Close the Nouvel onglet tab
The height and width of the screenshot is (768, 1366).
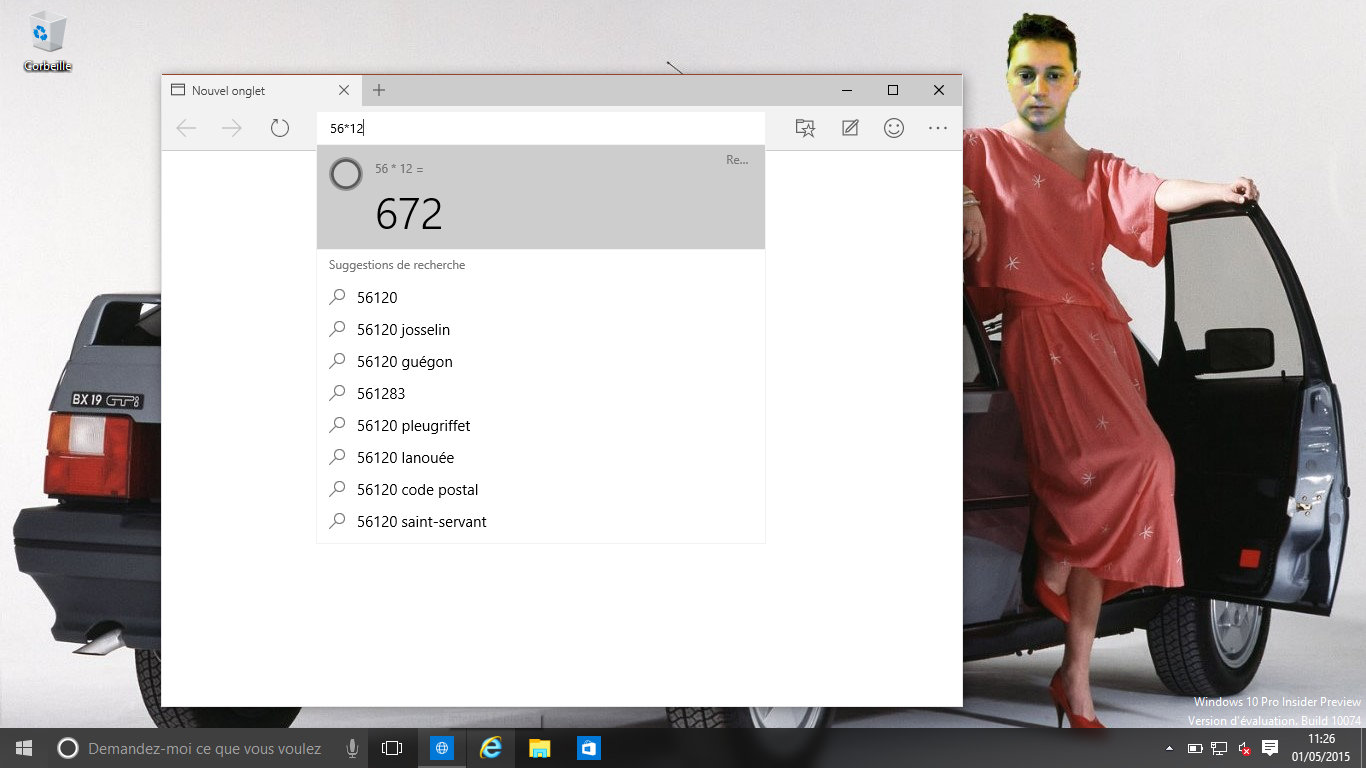point(344,90)
